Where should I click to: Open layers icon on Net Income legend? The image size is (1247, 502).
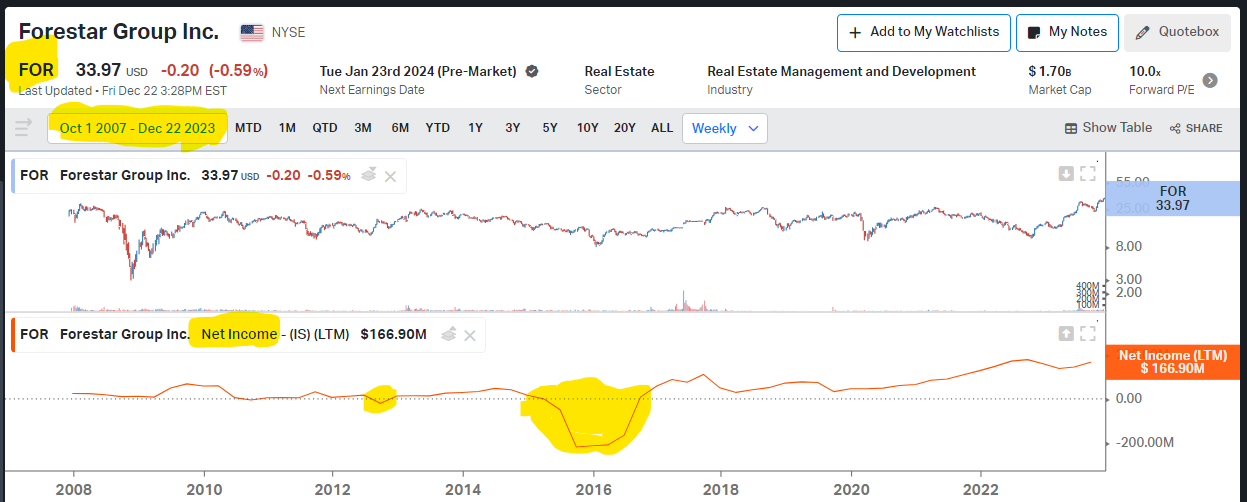pos(449,334)
